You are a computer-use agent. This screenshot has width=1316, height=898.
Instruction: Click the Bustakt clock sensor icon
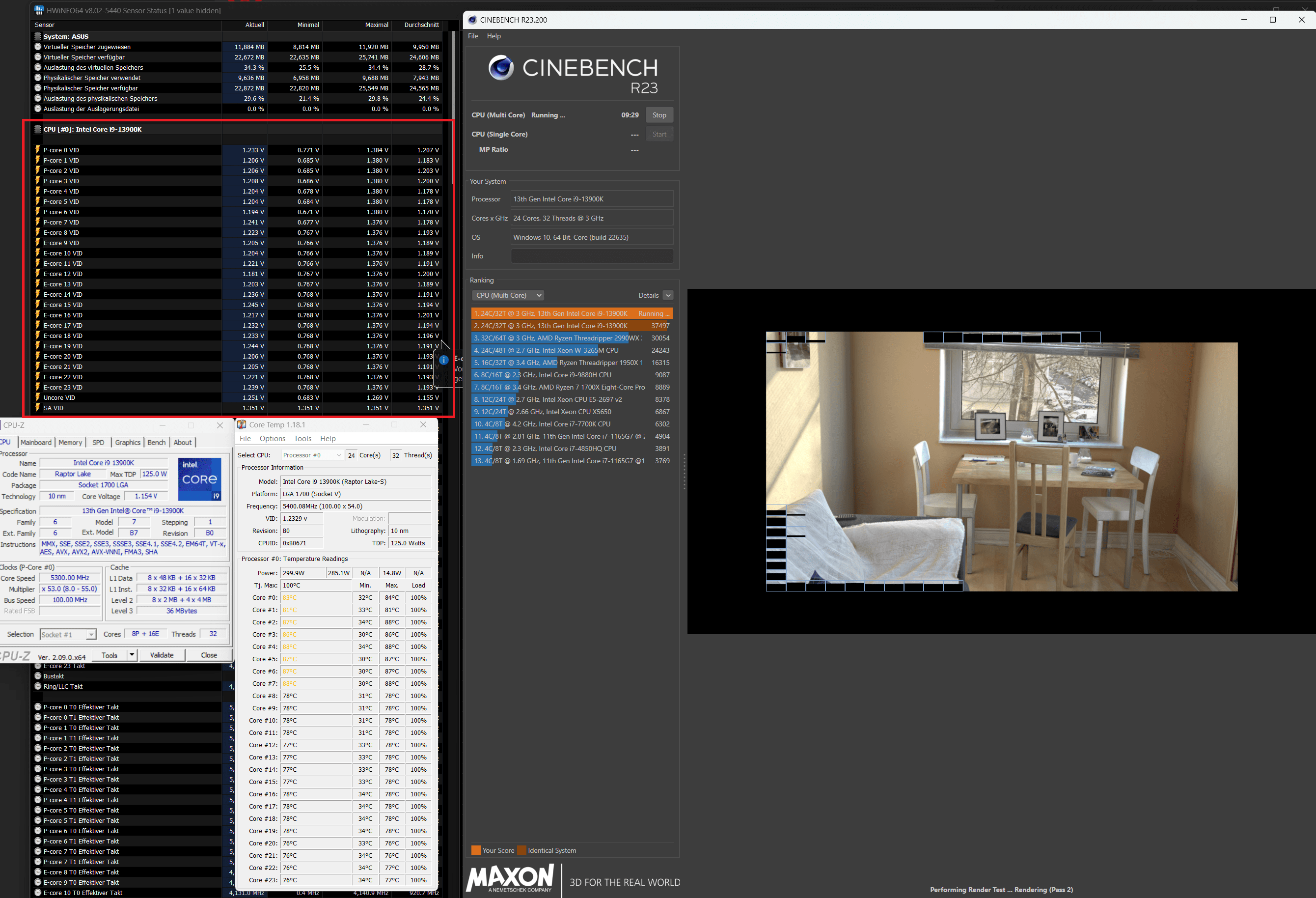pos(38,676)
